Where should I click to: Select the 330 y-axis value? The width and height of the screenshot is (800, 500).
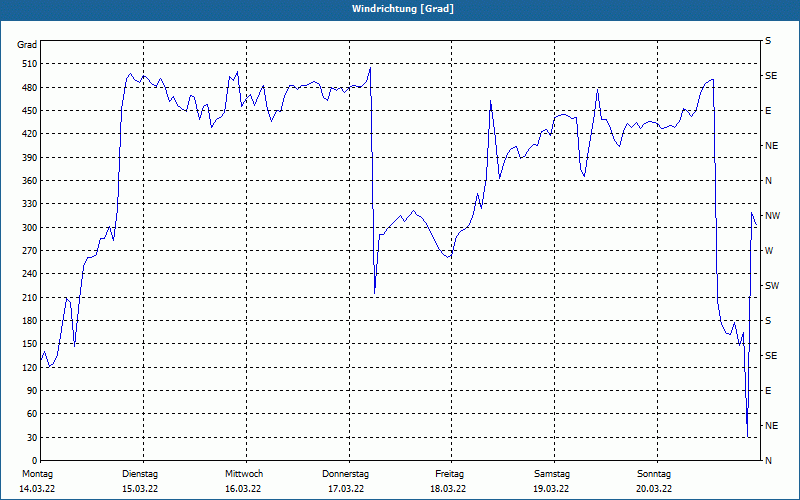(x=30, y=204)
